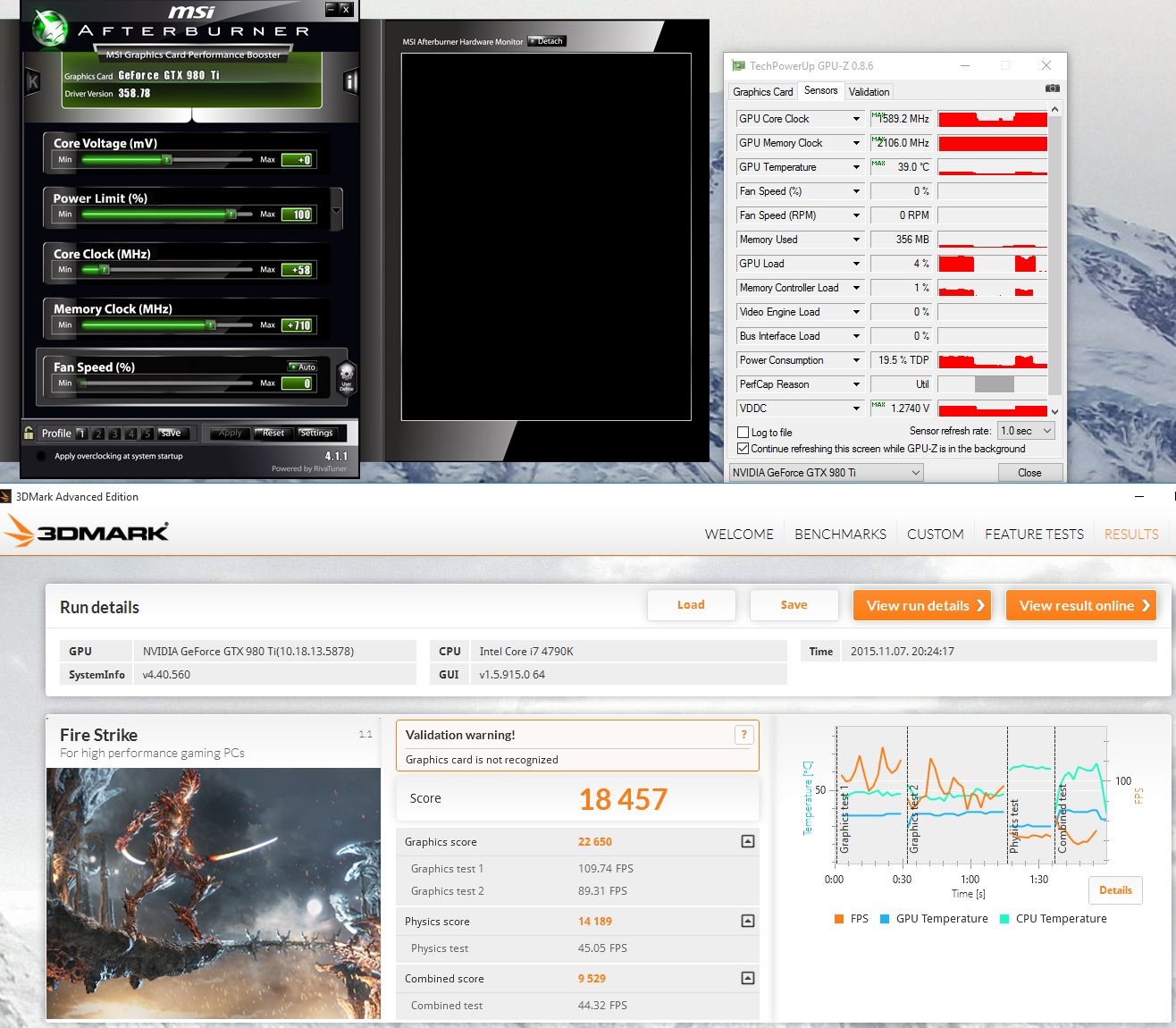The image size is (1176, 1028).
Task: Open the PerfCap Reason sensor dropdown
Action: tap(856, 384)
